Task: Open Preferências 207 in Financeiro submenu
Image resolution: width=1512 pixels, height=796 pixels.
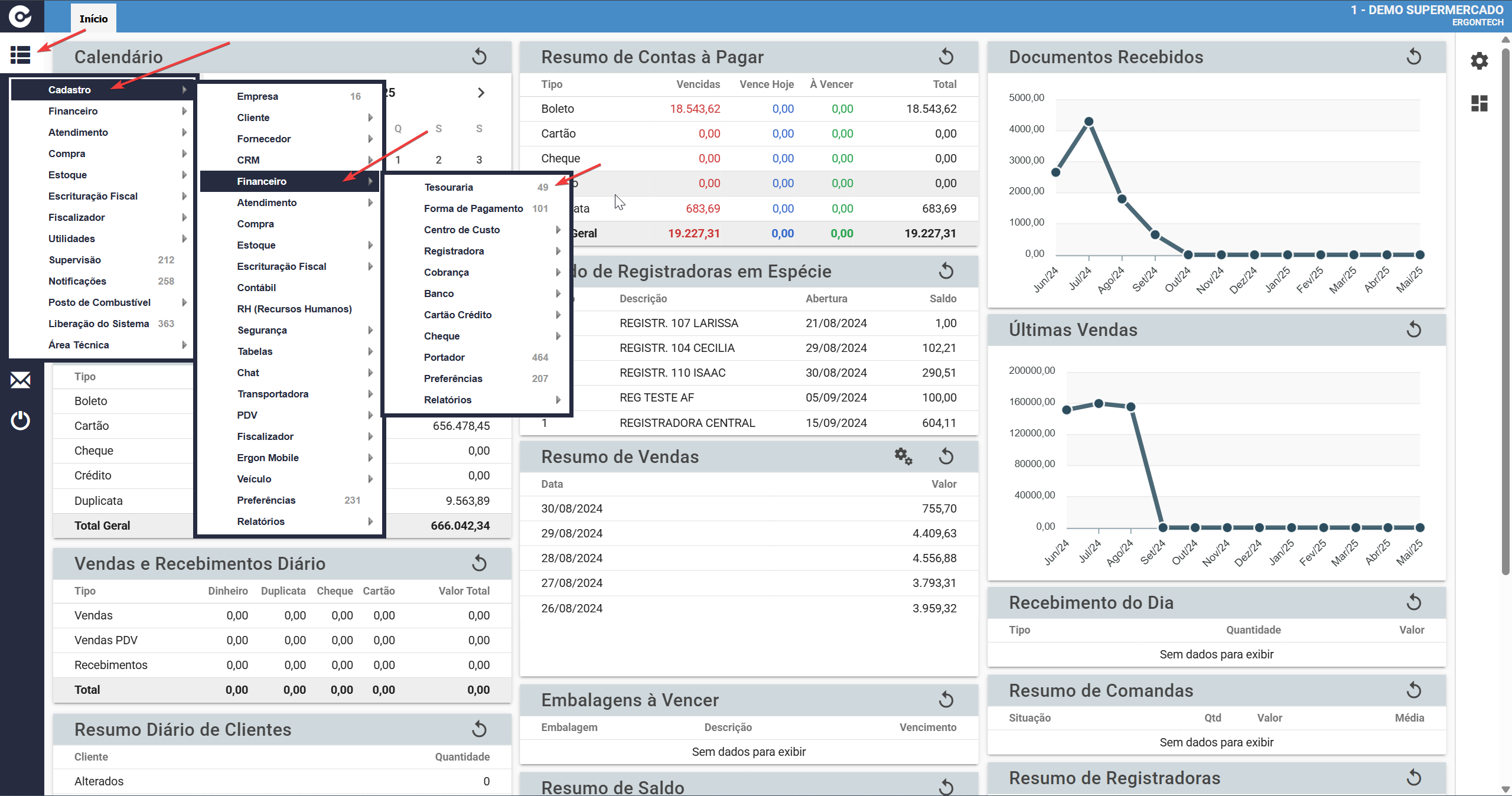Action: pyautogui.click(x=477, y=379)
